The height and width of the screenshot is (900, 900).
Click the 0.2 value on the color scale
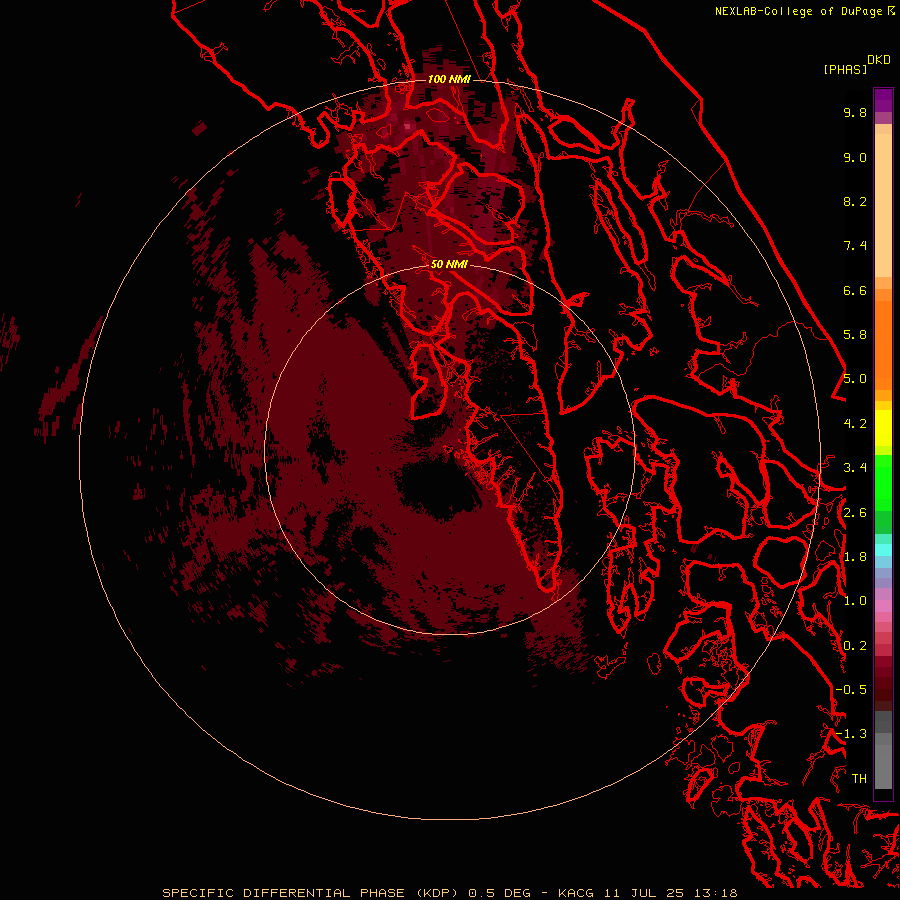point(855,646)
